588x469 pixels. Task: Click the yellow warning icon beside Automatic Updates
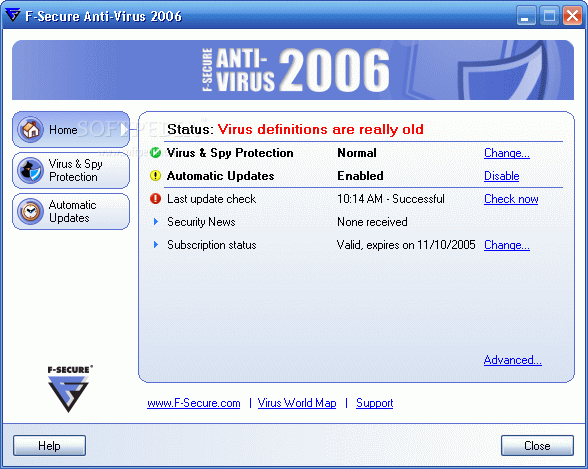tap(155, 175)
